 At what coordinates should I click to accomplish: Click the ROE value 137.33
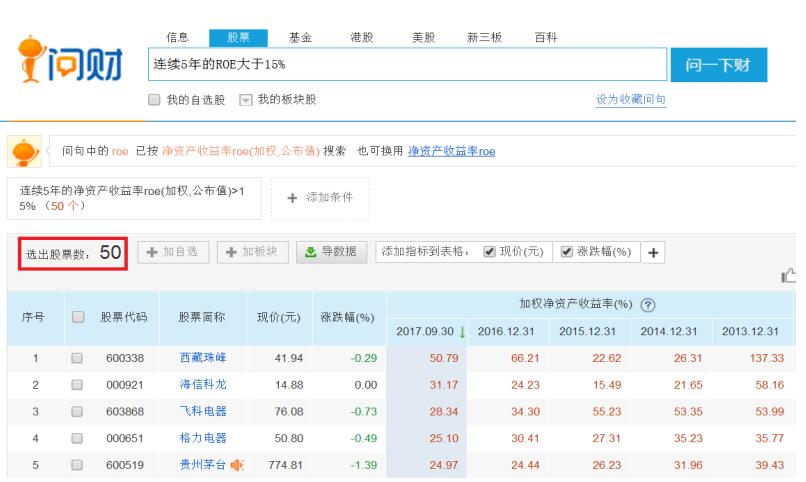pos(767,358)
